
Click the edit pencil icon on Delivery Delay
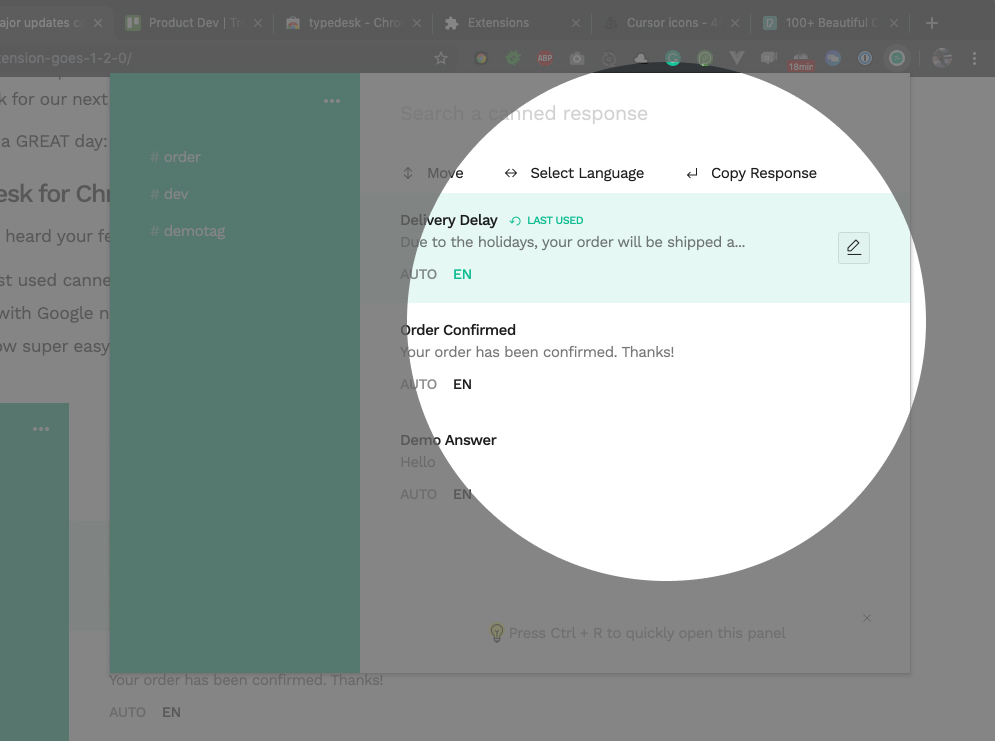[853, 248]
